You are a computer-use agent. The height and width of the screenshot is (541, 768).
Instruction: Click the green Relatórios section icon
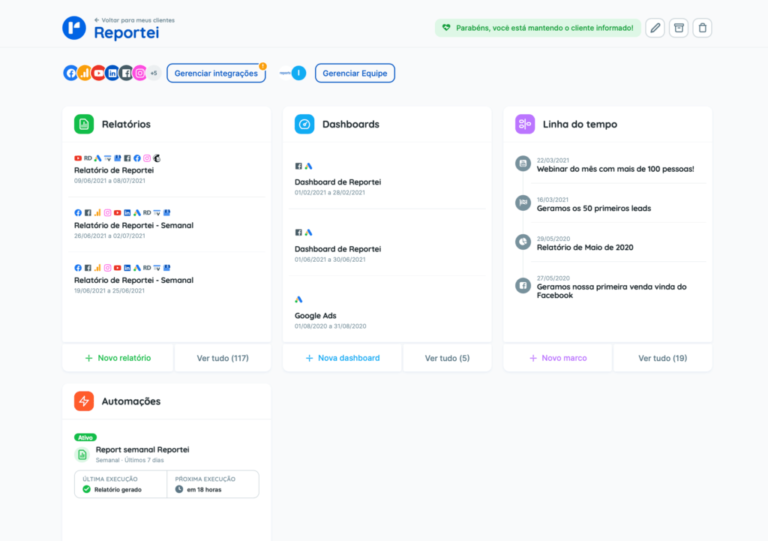click(x=84, y=124)
